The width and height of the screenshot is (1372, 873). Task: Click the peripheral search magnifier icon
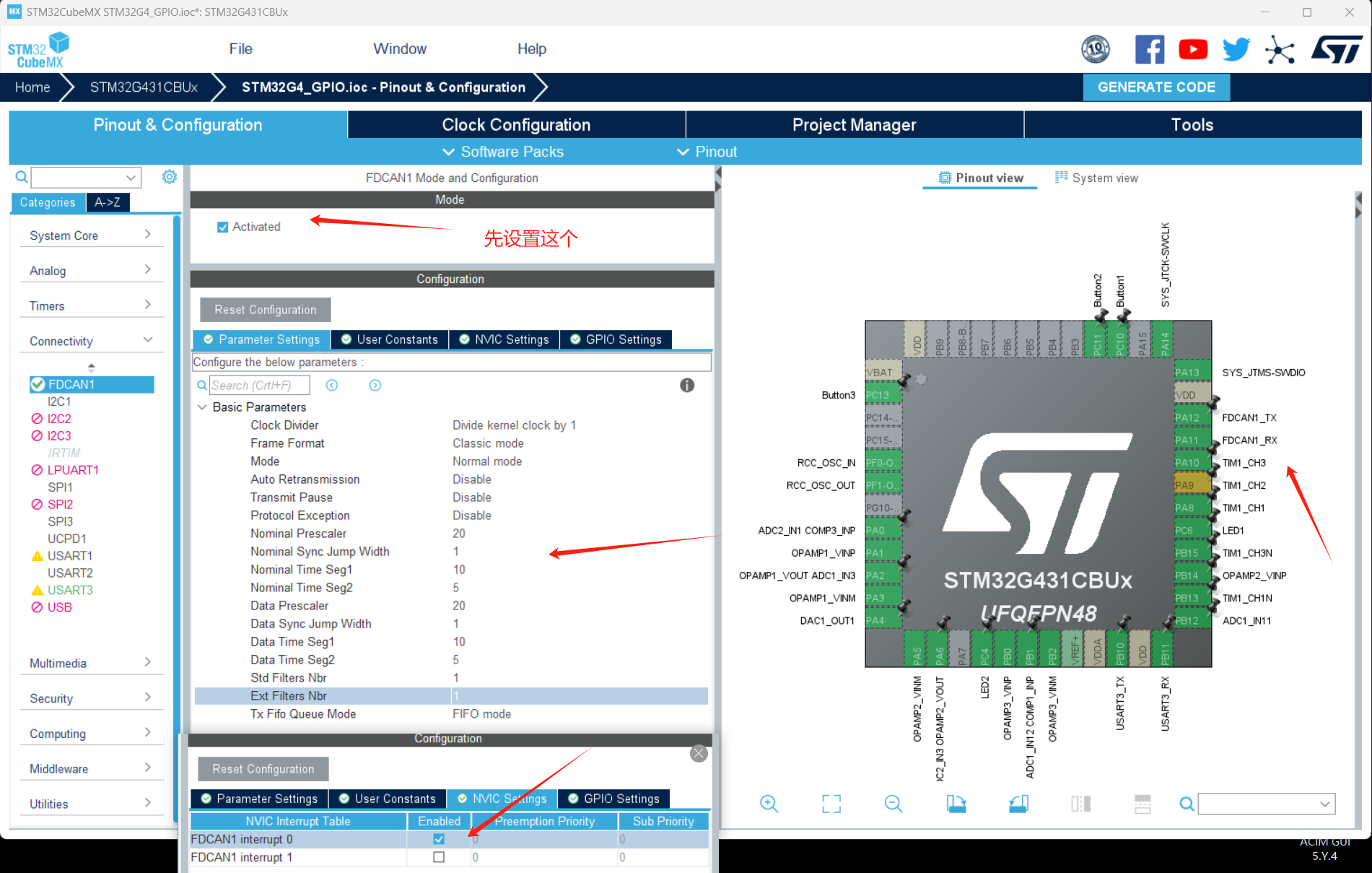[x=22, y=177]
